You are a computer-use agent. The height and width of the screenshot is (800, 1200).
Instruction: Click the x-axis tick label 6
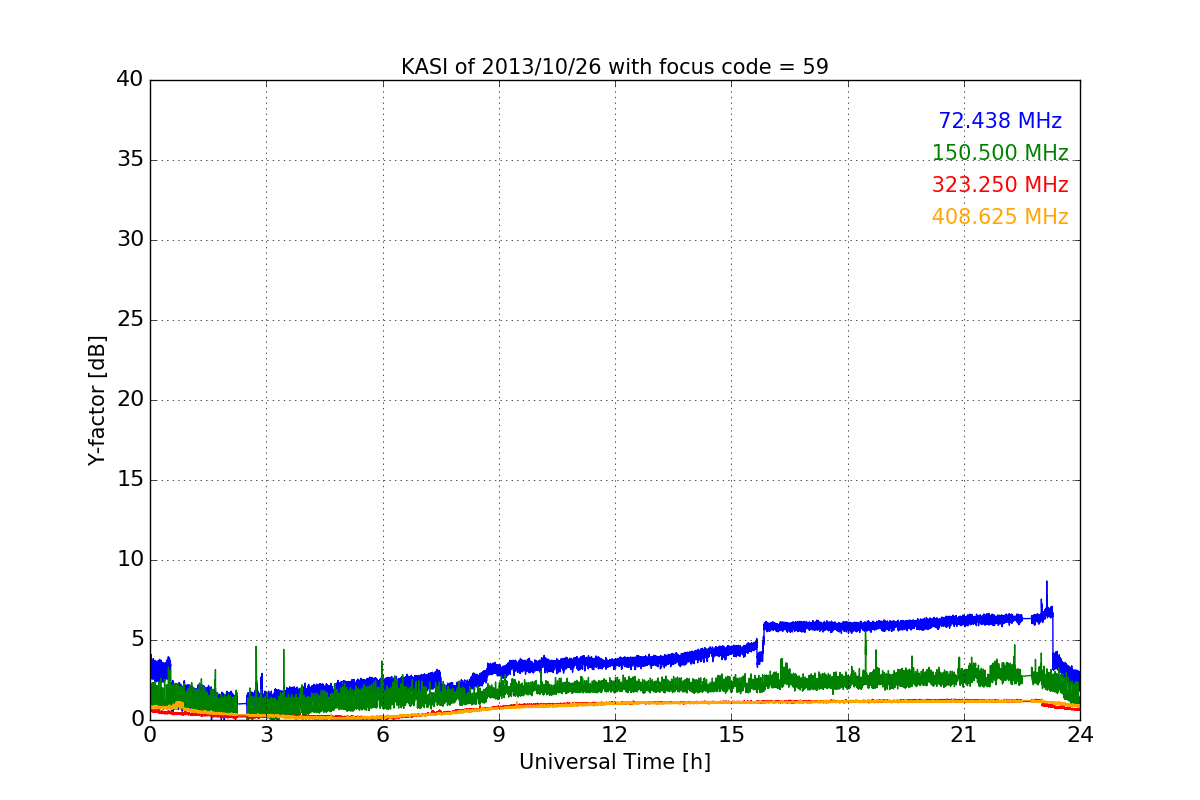click(x=382, y=735)
